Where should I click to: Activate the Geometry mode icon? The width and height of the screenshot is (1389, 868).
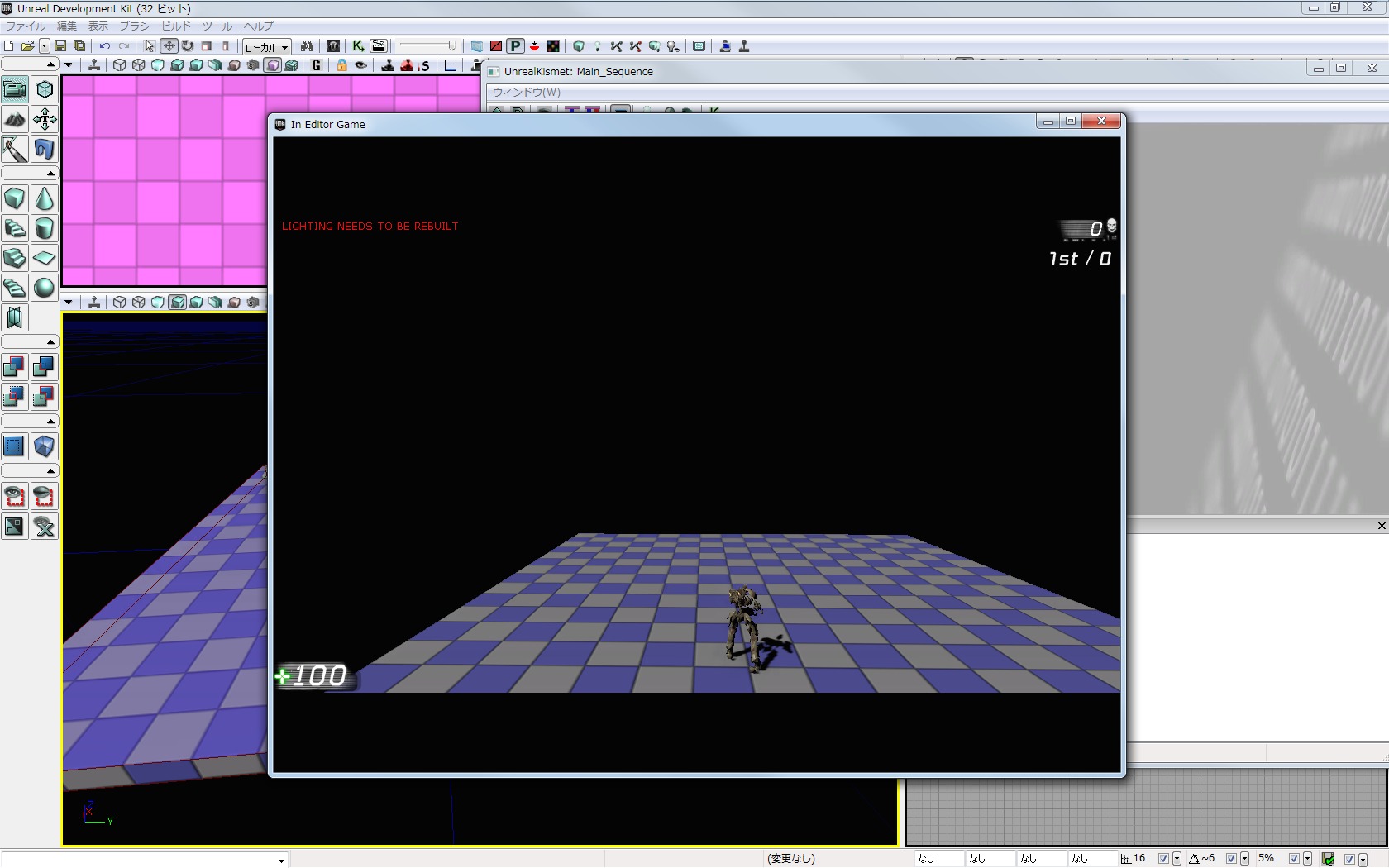click(x=45, y=90)
